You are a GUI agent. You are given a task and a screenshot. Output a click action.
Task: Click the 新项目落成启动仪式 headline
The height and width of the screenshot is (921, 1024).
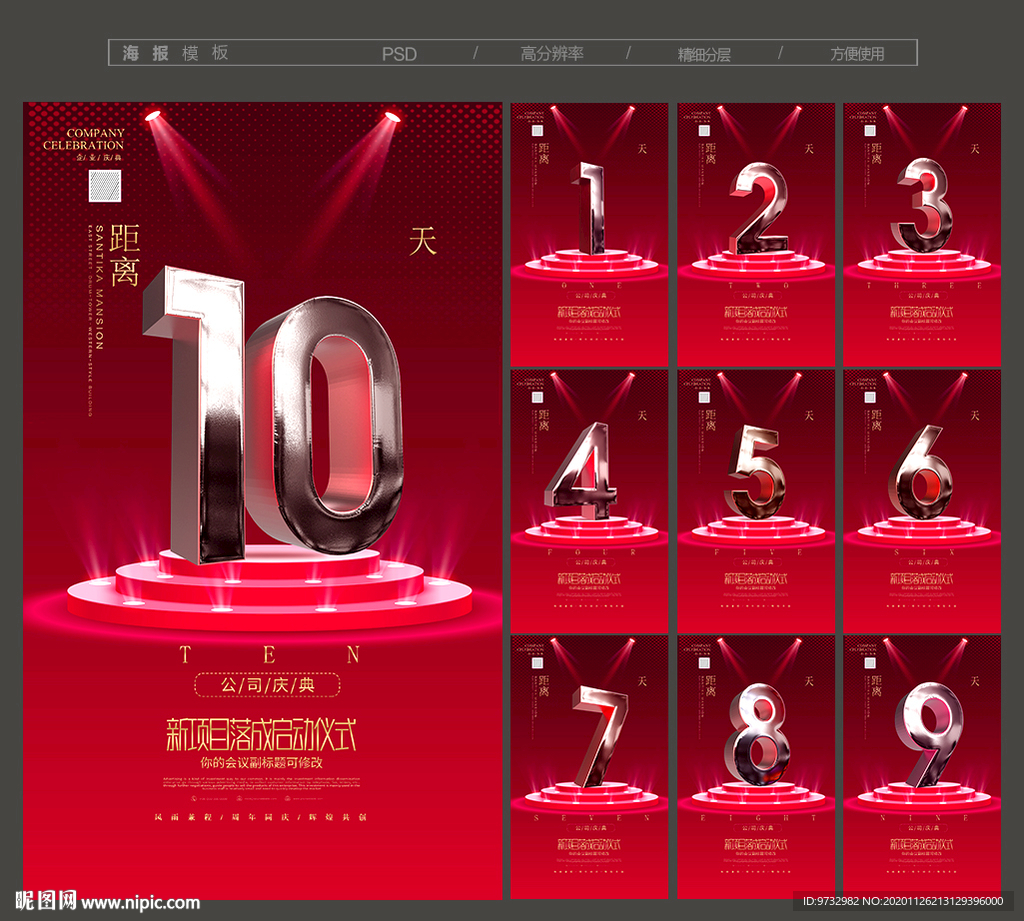(261, 735)
